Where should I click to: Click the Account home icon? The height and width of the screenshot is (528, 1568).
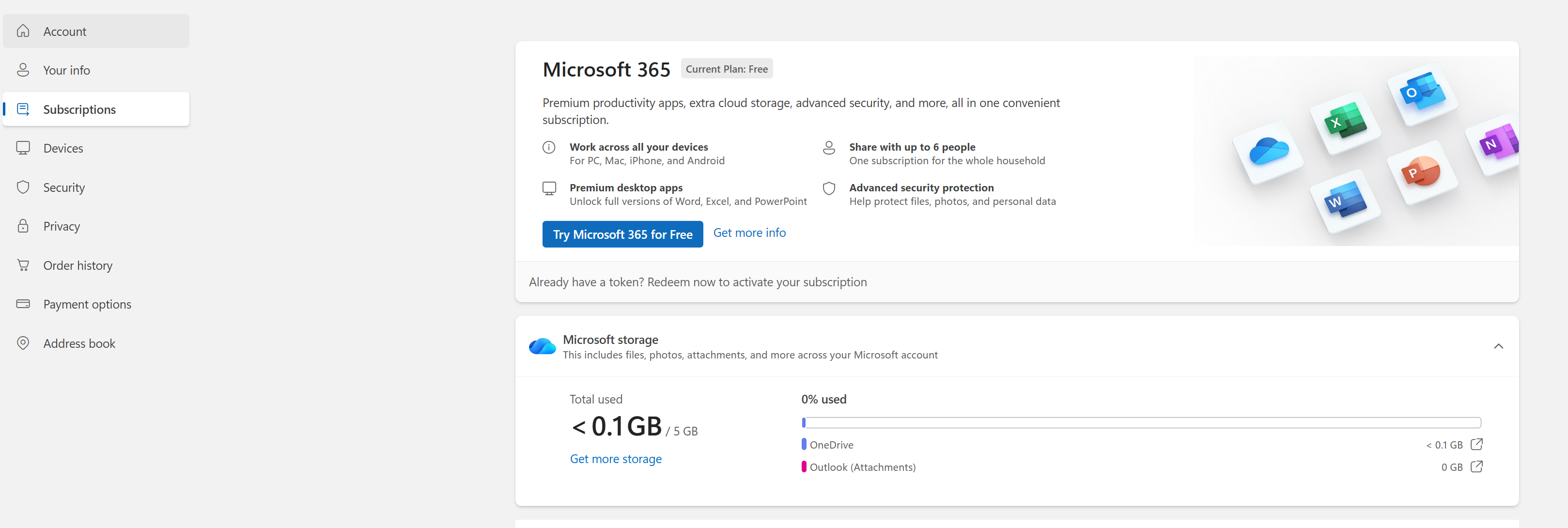(x=23, y=31)
